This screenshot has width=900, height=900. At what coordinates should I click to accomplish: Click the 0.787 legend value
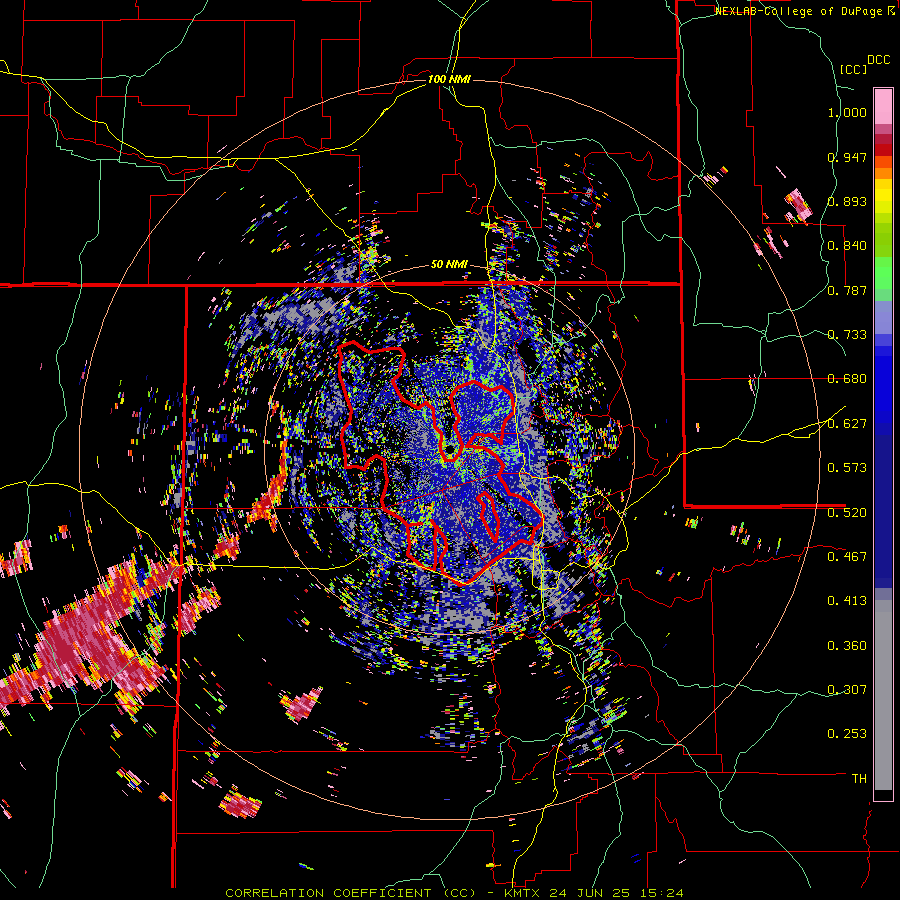[847, 290]
